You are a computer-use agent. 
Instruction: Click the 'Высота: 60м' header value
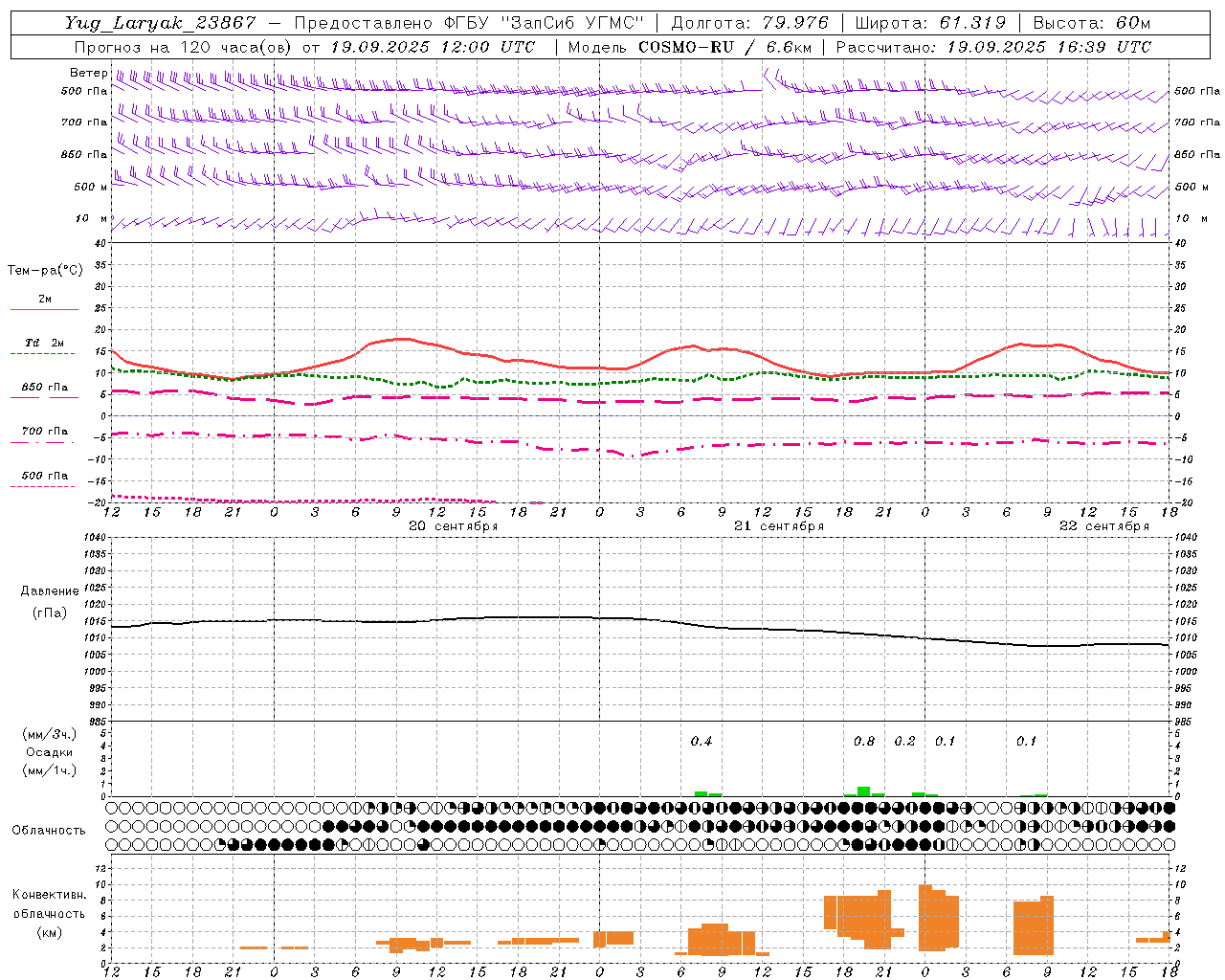[x=1092, y=23]
